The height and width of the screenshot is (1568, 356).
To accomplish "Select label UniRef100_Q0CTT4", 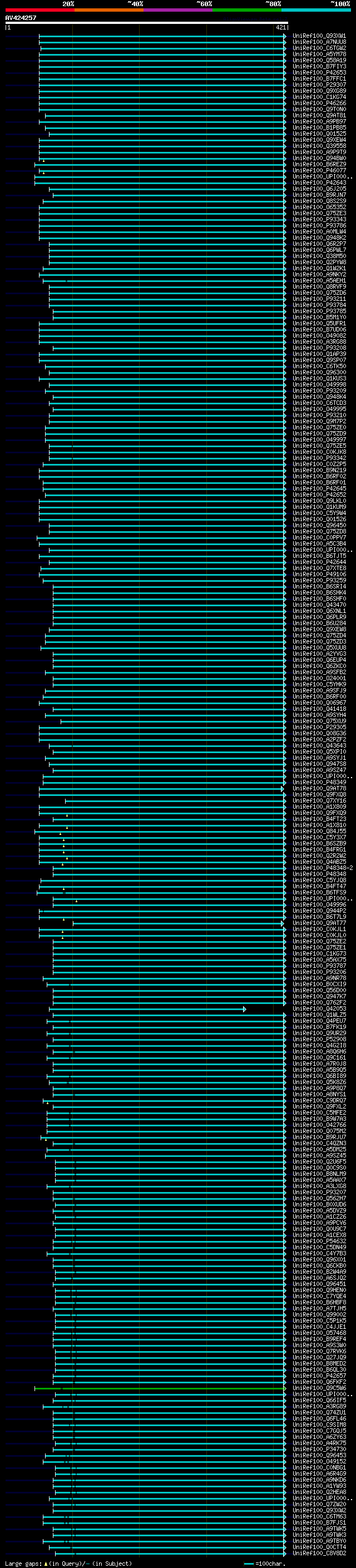I will [x=319, y=1547].
